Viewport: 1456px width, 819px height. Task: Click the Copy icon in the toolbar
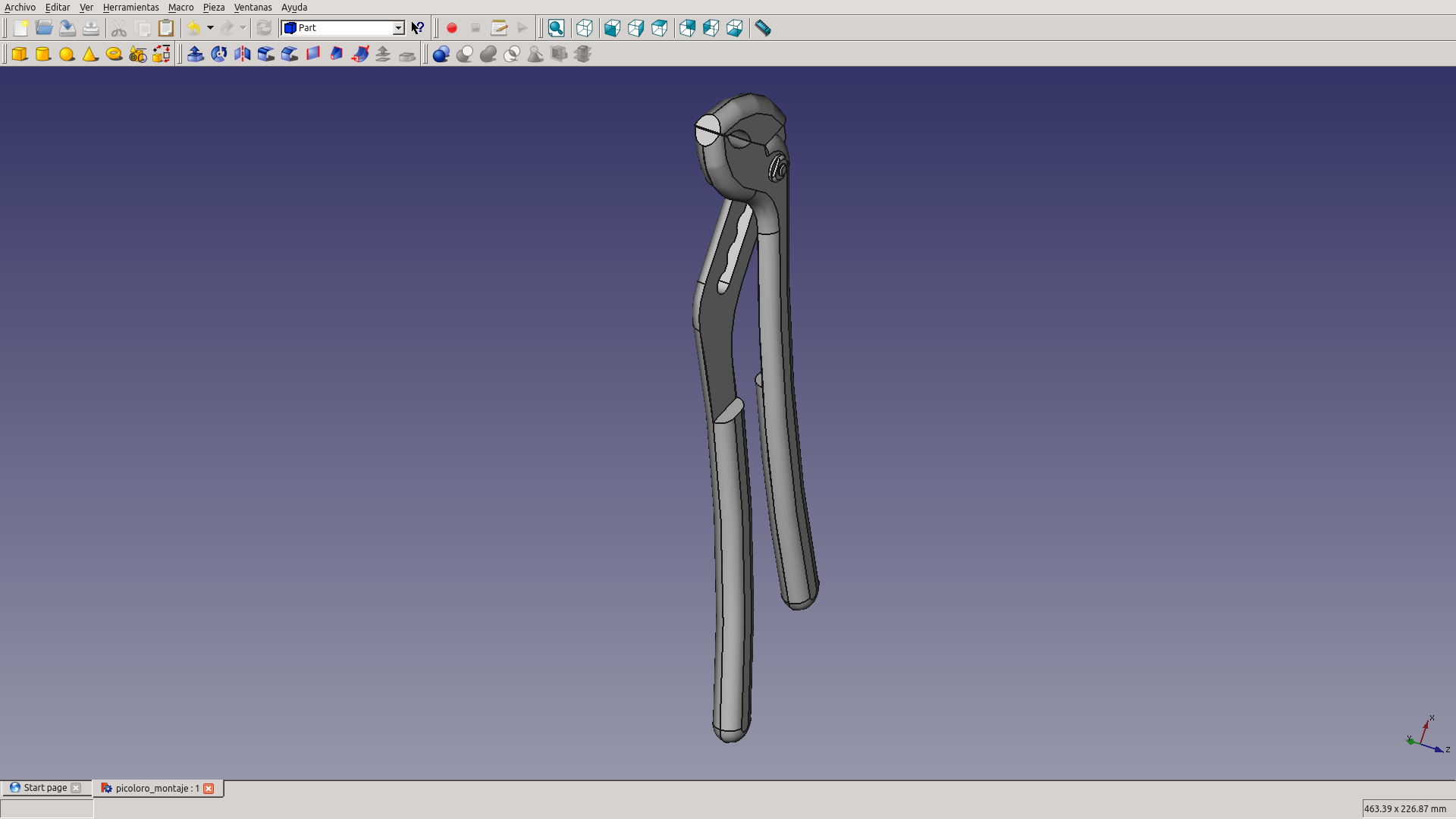point(143,28)
